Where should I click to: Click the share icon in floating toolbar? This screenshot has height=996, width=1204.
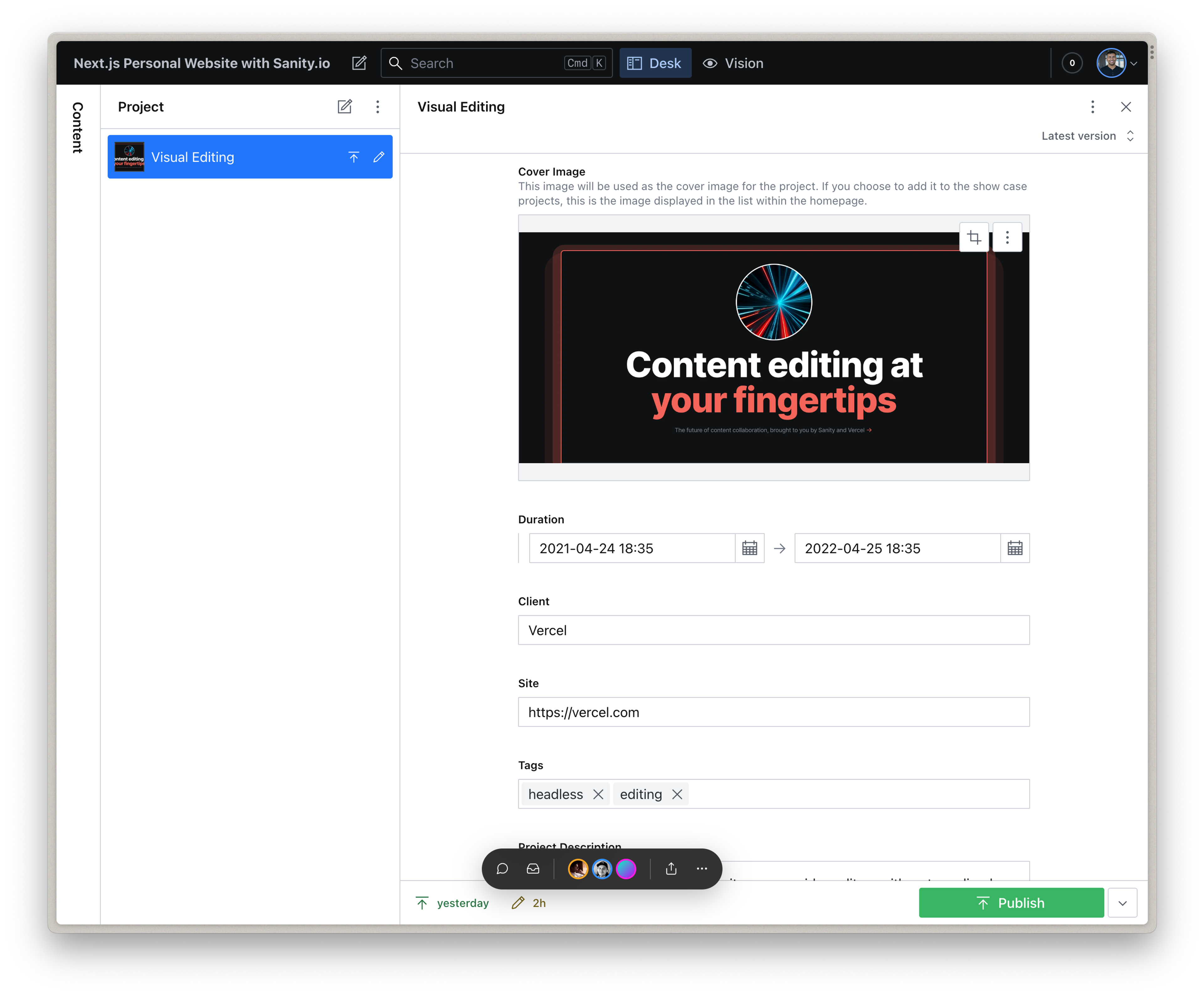click(671, 869)
